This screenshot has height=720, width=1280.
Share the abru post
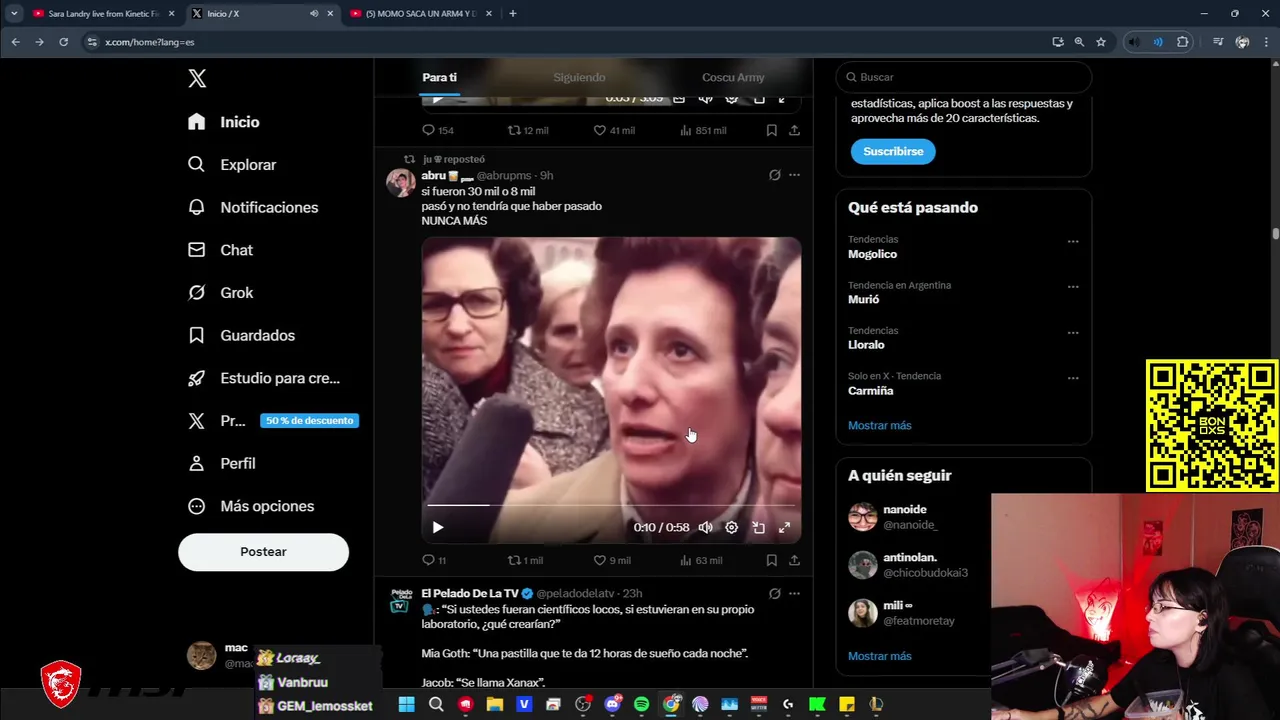point(794,561)
